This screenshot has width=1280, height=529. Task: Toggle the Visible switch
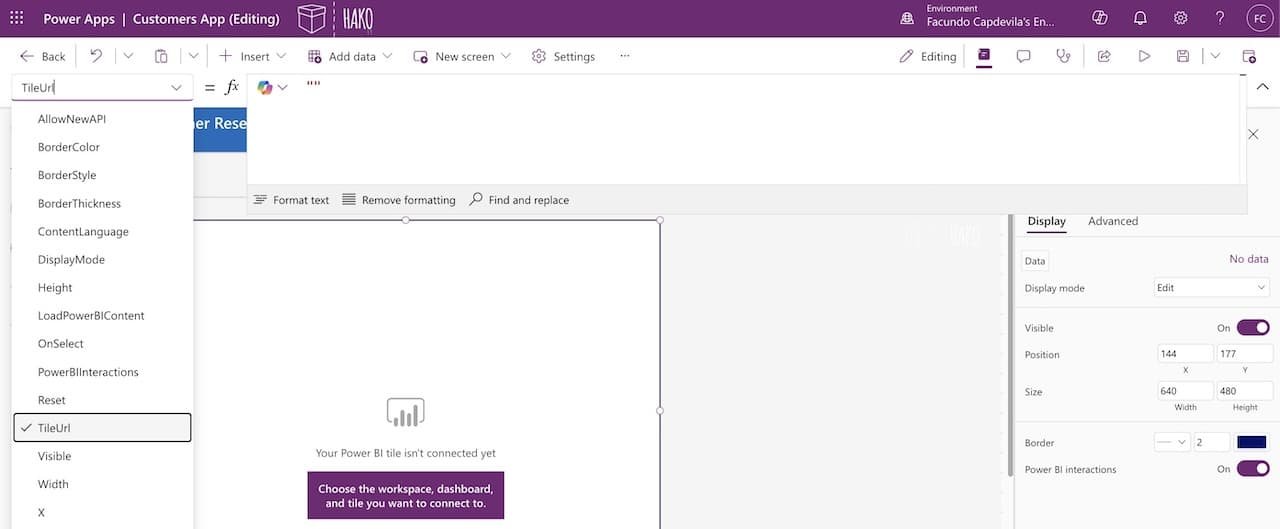[x=1252, y=327]
